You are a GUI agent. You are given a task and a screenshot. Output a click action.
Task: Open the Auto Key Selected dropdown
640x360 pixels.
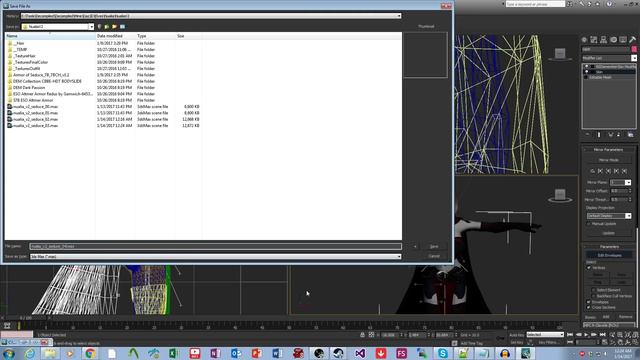click(x=545, y=335)
